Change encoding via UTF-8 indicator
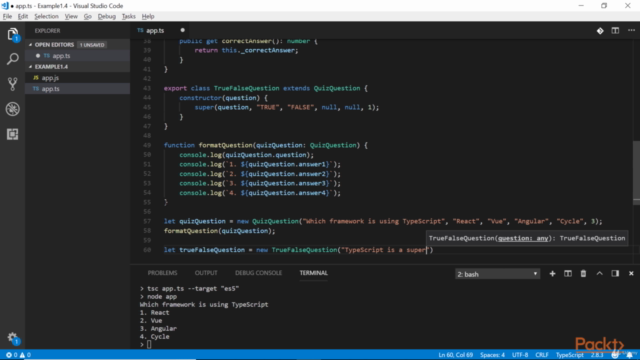640x360 pixels. pos(520,355)
